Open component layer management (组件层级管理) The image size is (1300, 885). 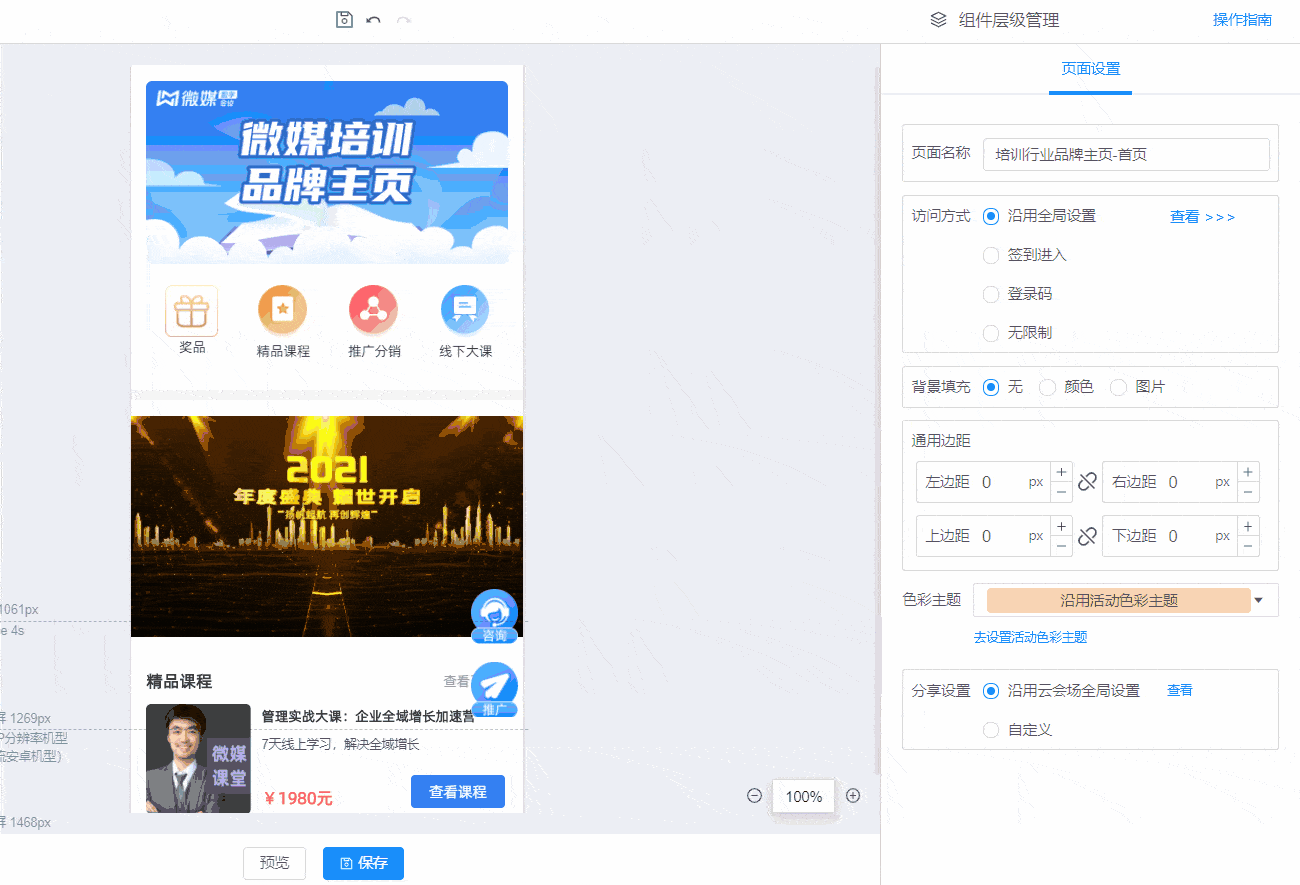pyautogui.click(x=994, y=20)
